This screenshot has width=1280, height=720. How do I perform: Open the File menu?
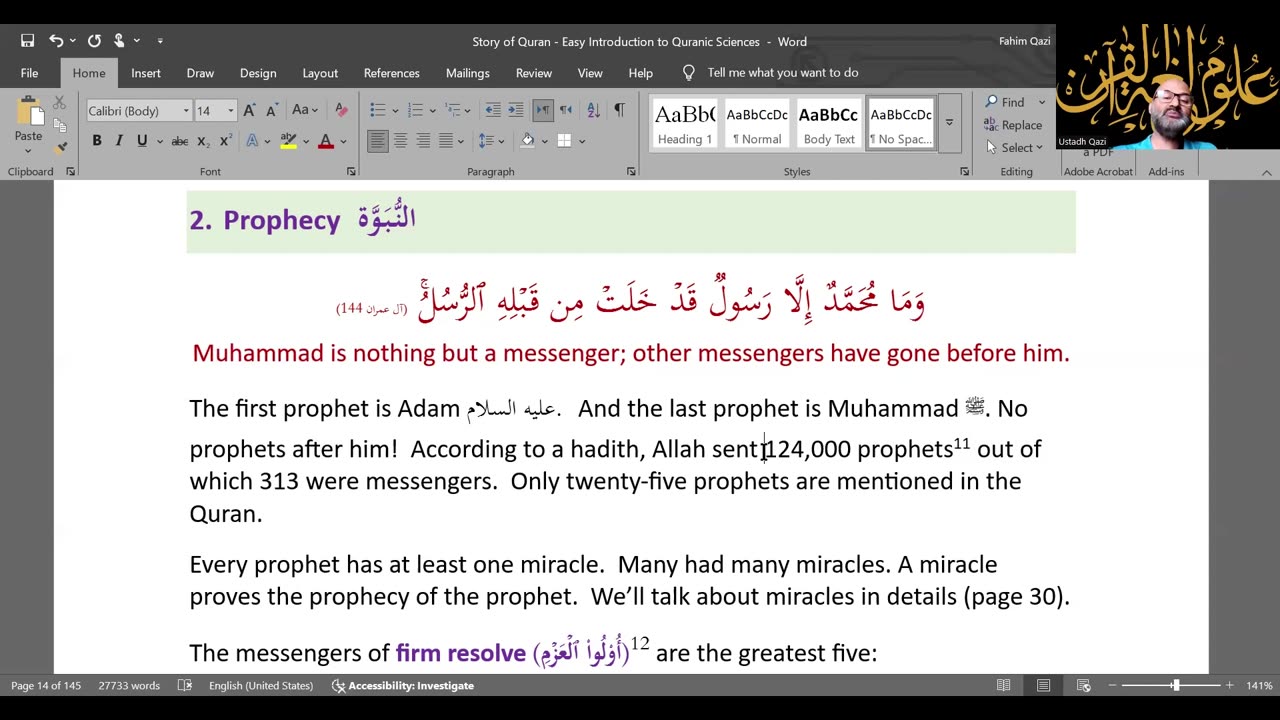pos(29,73)
